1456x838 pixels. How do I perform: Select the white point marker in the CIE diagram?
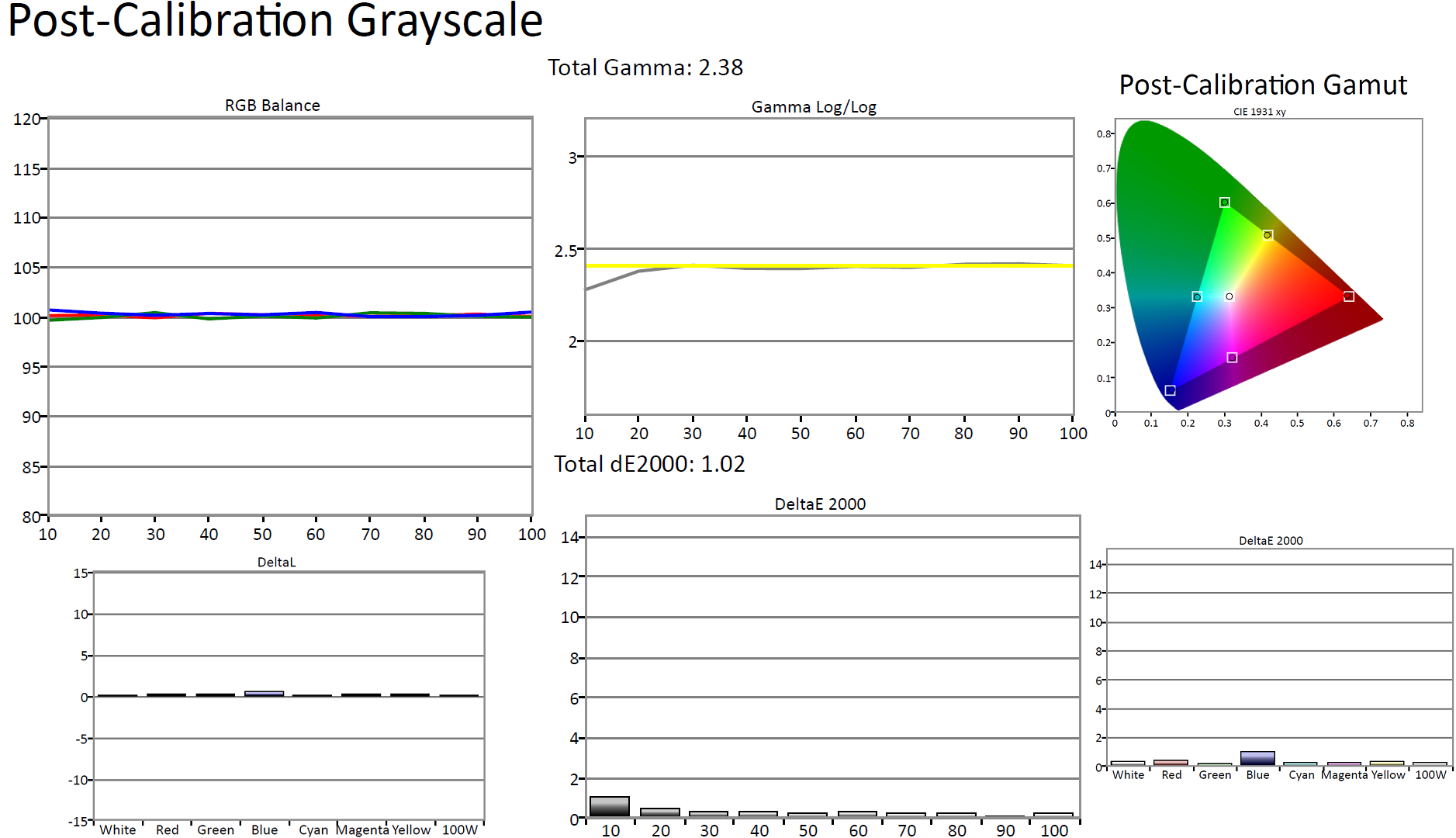coord(1229,296)
